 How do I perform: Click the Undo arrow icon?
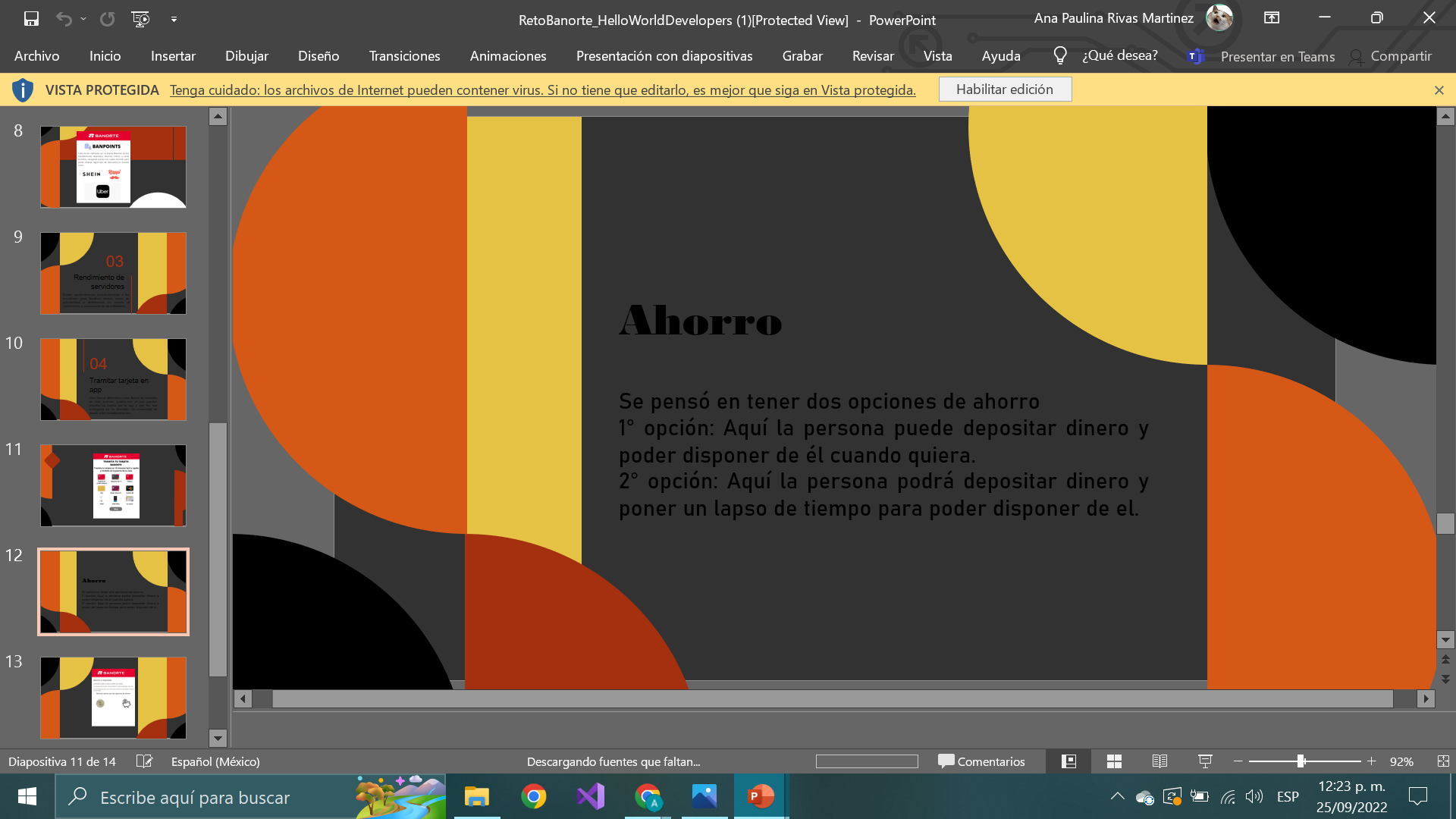(x=64, y=19)
